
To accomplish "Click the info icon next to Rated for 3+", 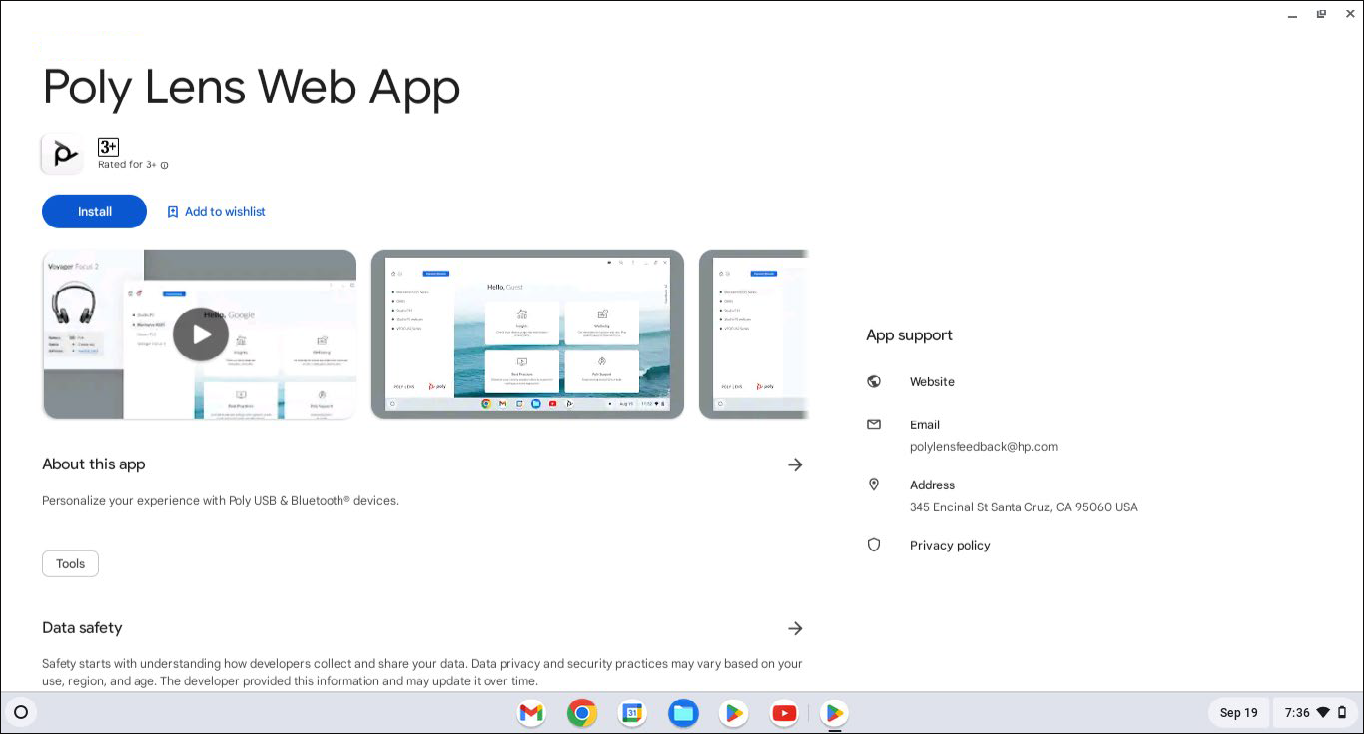I will (164, 165).
